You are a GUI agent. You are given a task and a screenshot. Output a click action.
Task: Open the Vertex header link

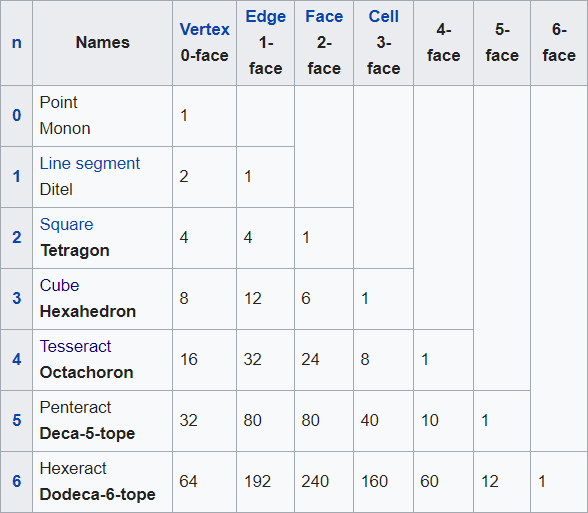(x=204, y=29)
